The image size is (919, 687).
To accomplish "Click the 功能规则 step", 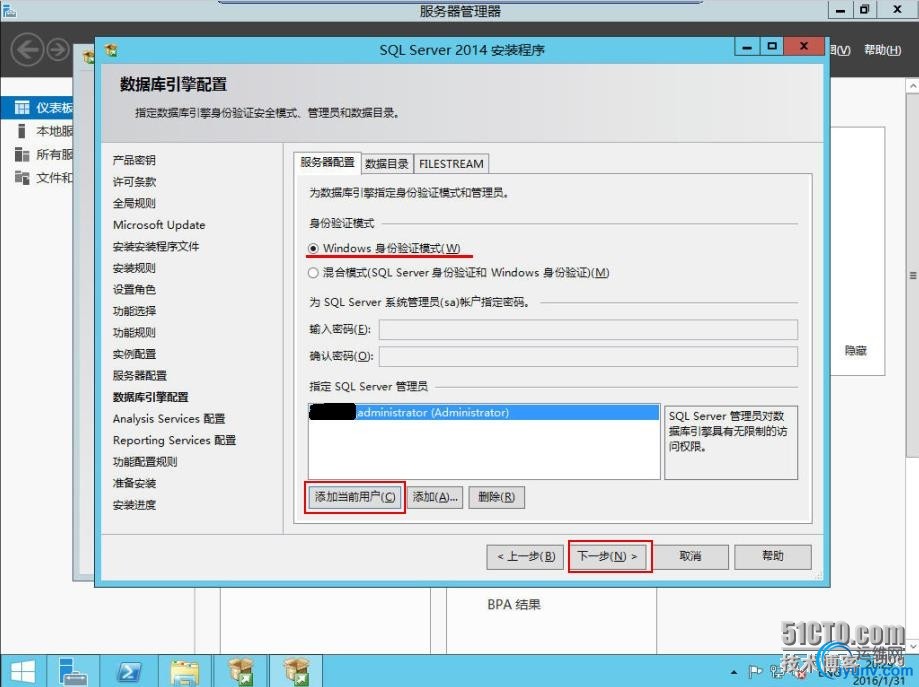I will (x=134, y=332).
